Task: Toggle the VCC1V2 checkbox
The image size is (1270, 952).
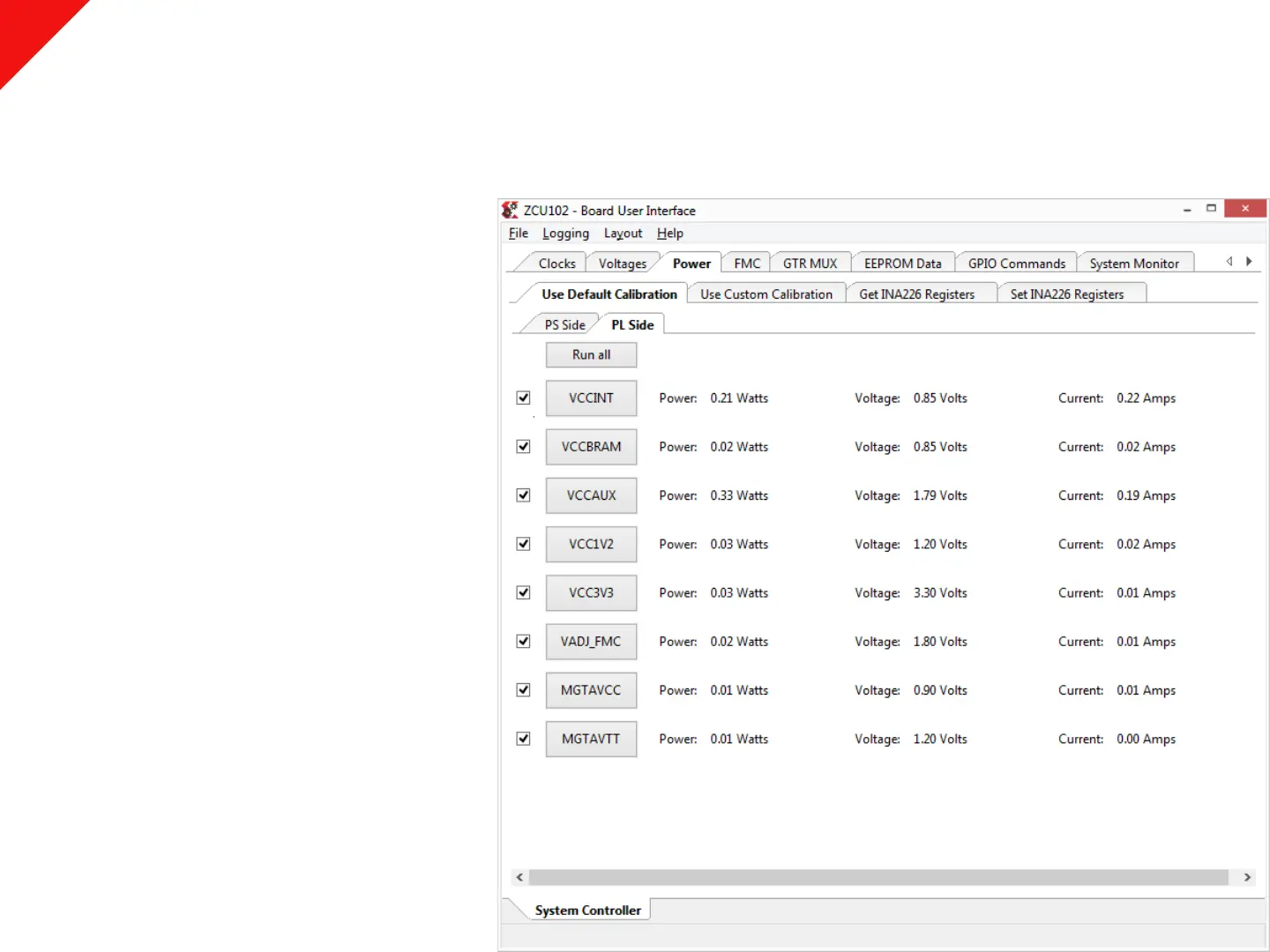Action: (x=523, y=544)
